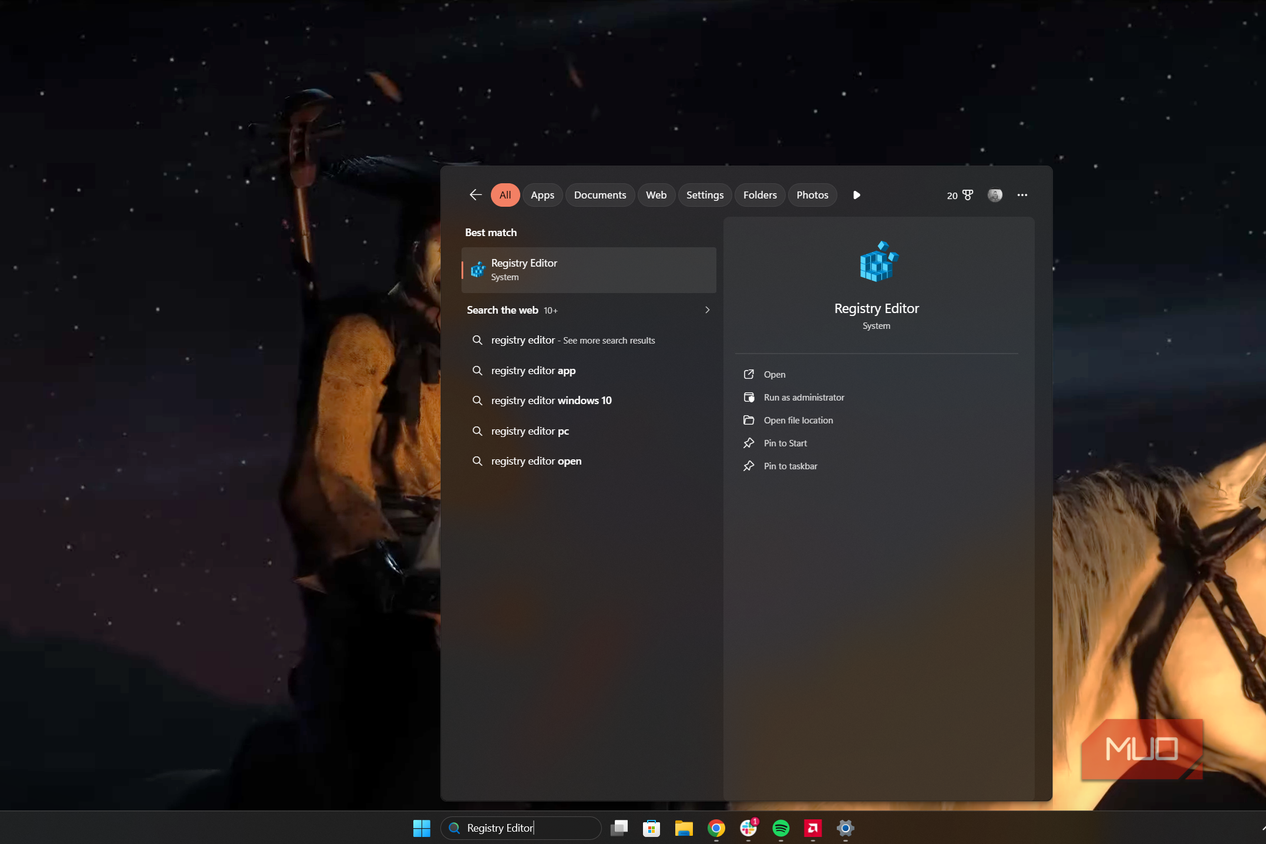Open the user profile avatar

point(995,195)
